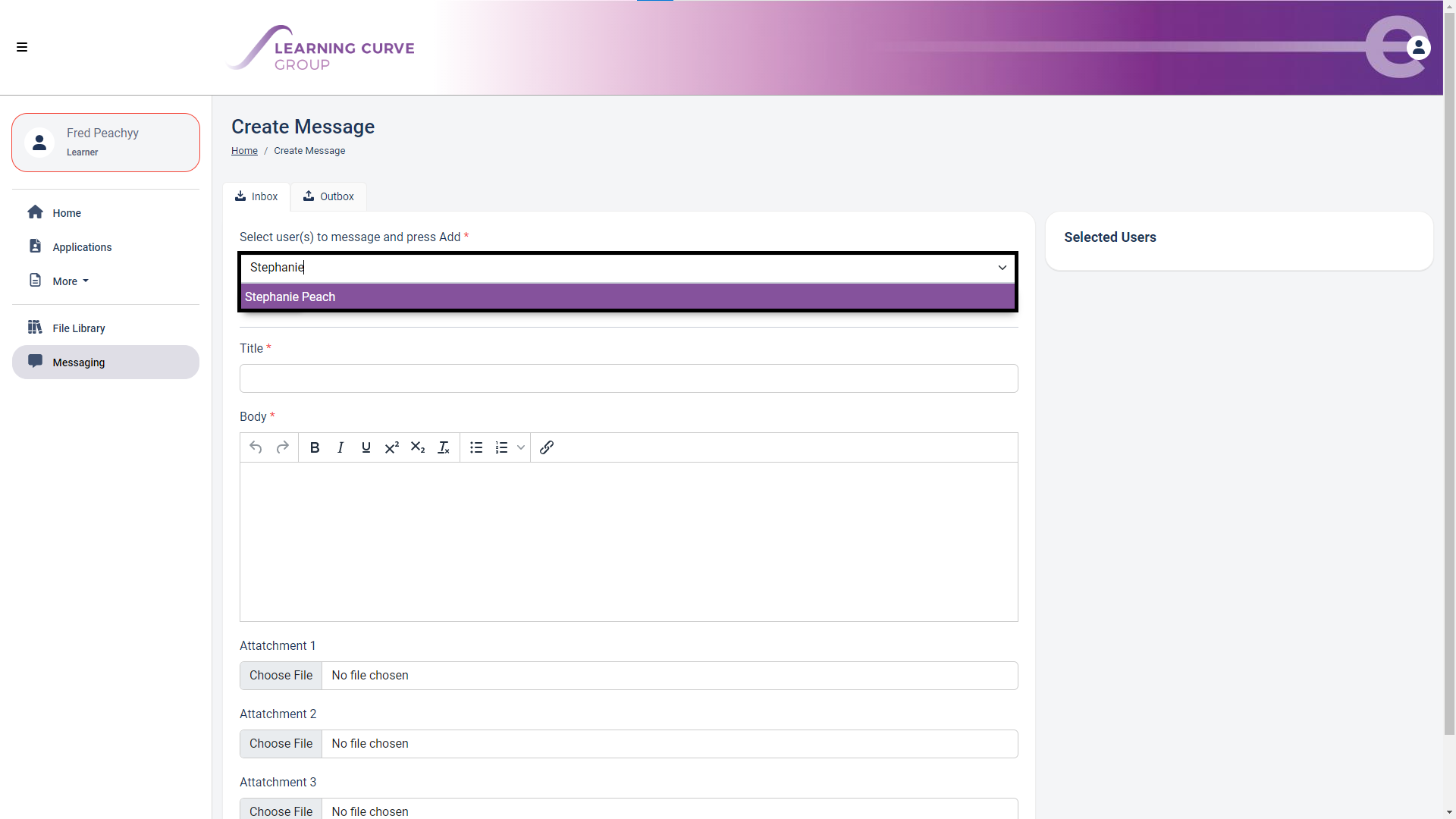Expand numbered list style options
The width and height of the screenshot is (1456, 819).
click(521, 447)
